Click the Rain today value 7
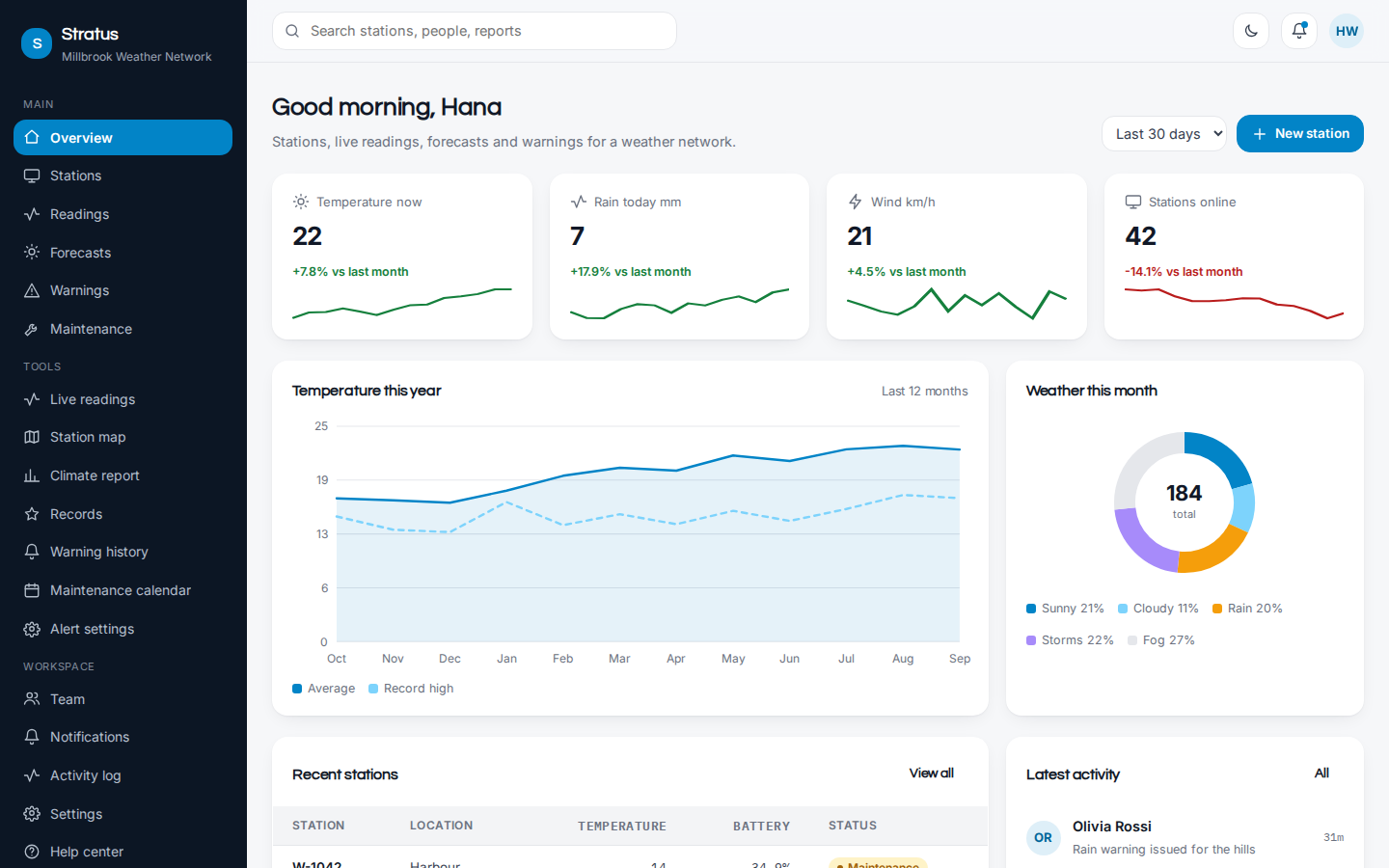 click(577, 236)
